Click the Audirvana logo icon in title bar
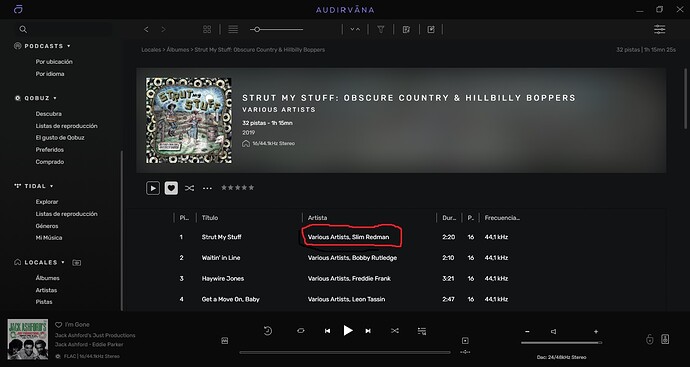 18,9
